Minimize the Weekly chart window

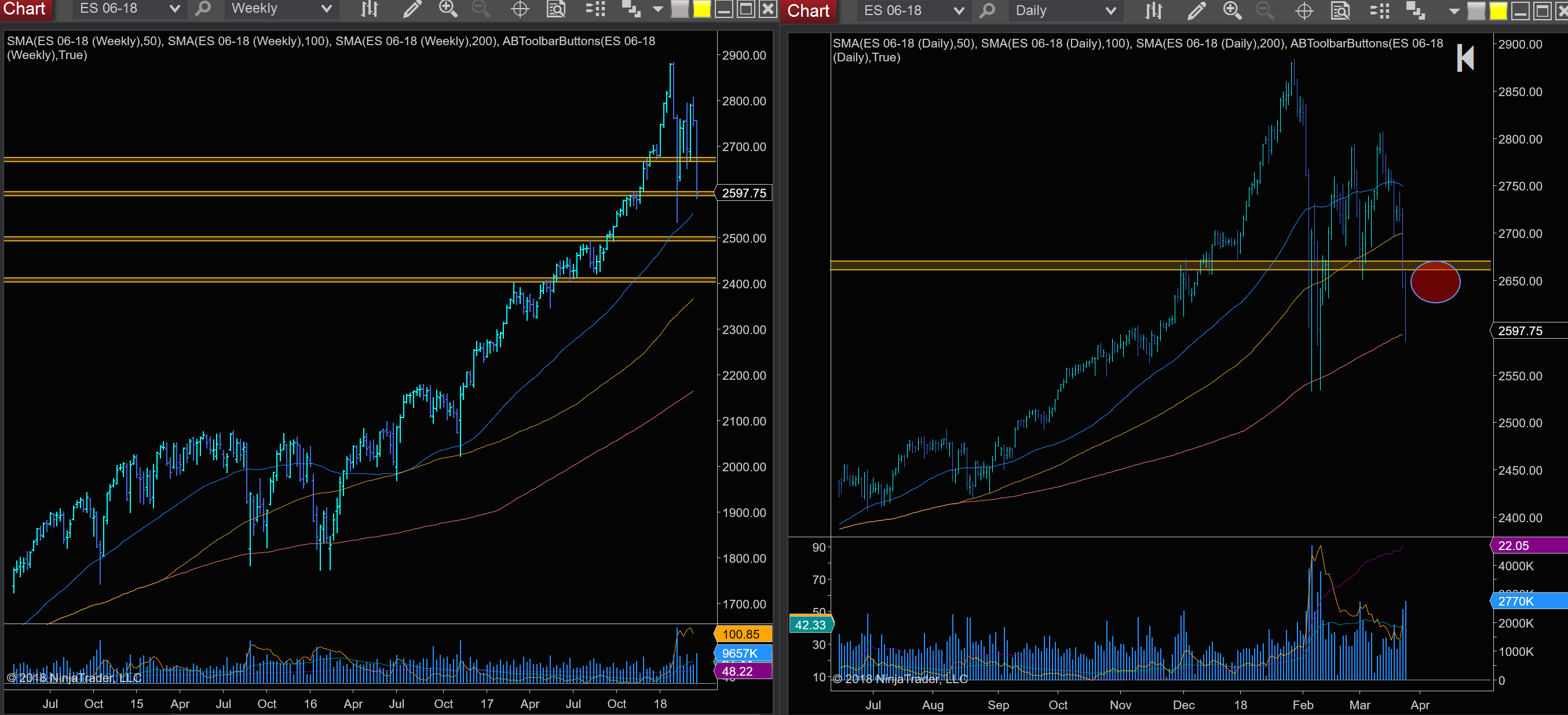pos(723,9)
